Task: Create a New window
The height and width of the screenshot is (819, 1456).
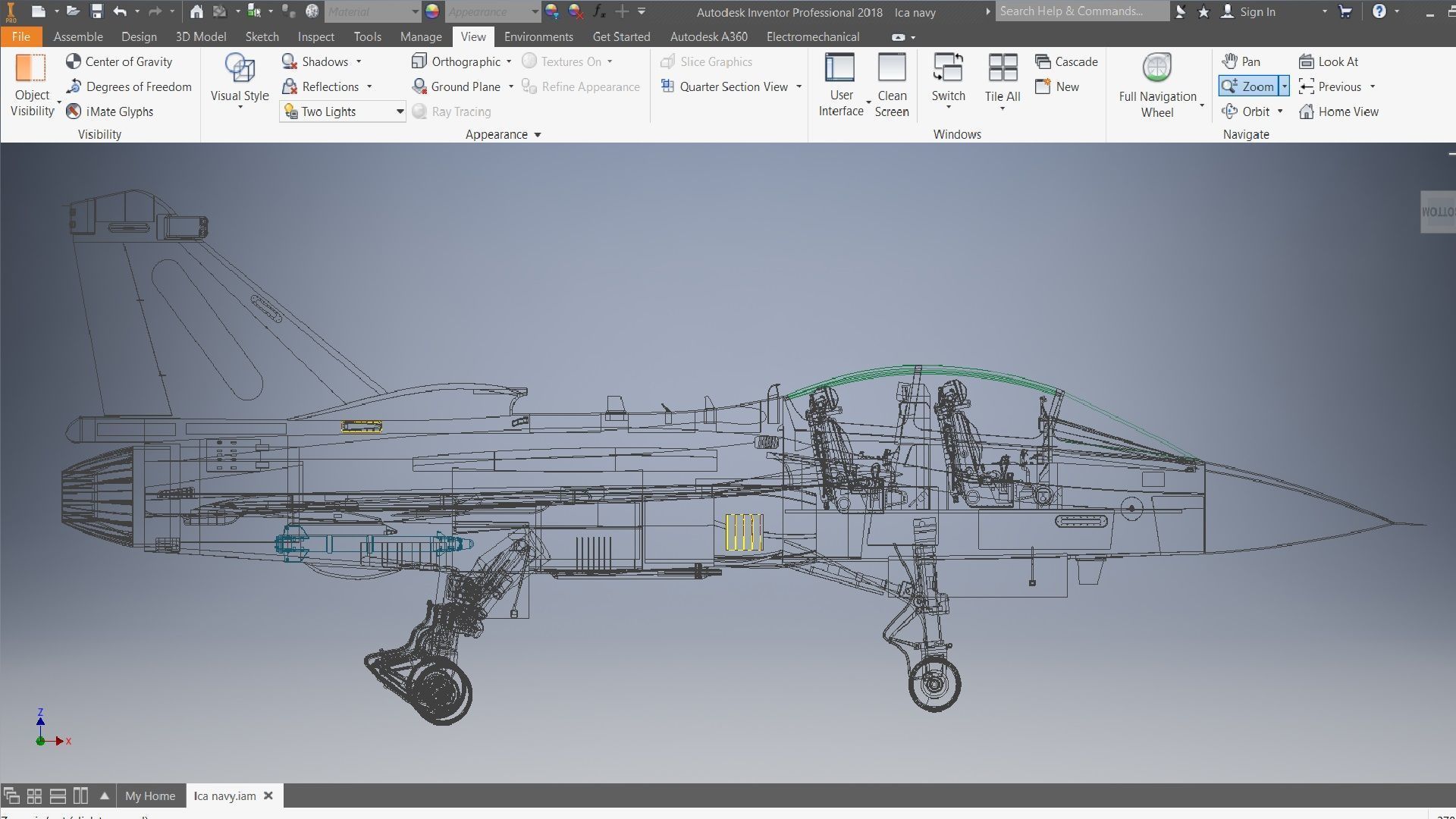Action: [1057, 86]
